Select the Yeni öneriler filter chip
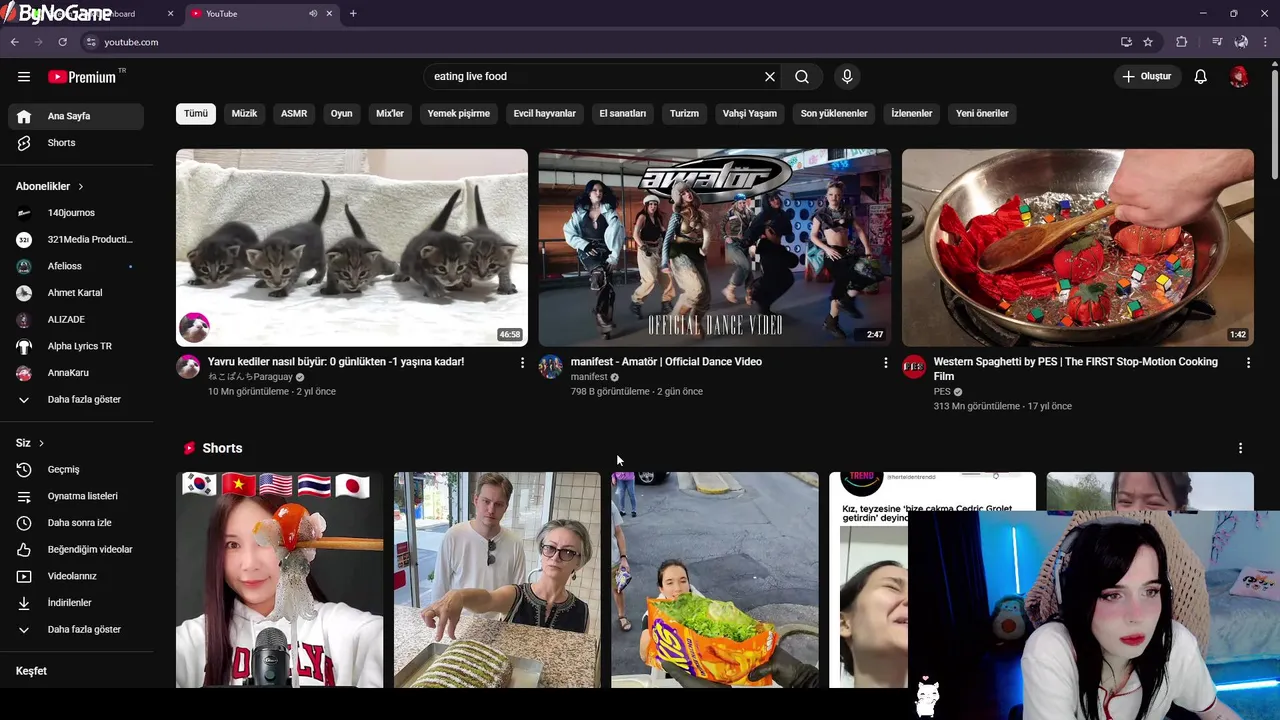 coord(982,114)
